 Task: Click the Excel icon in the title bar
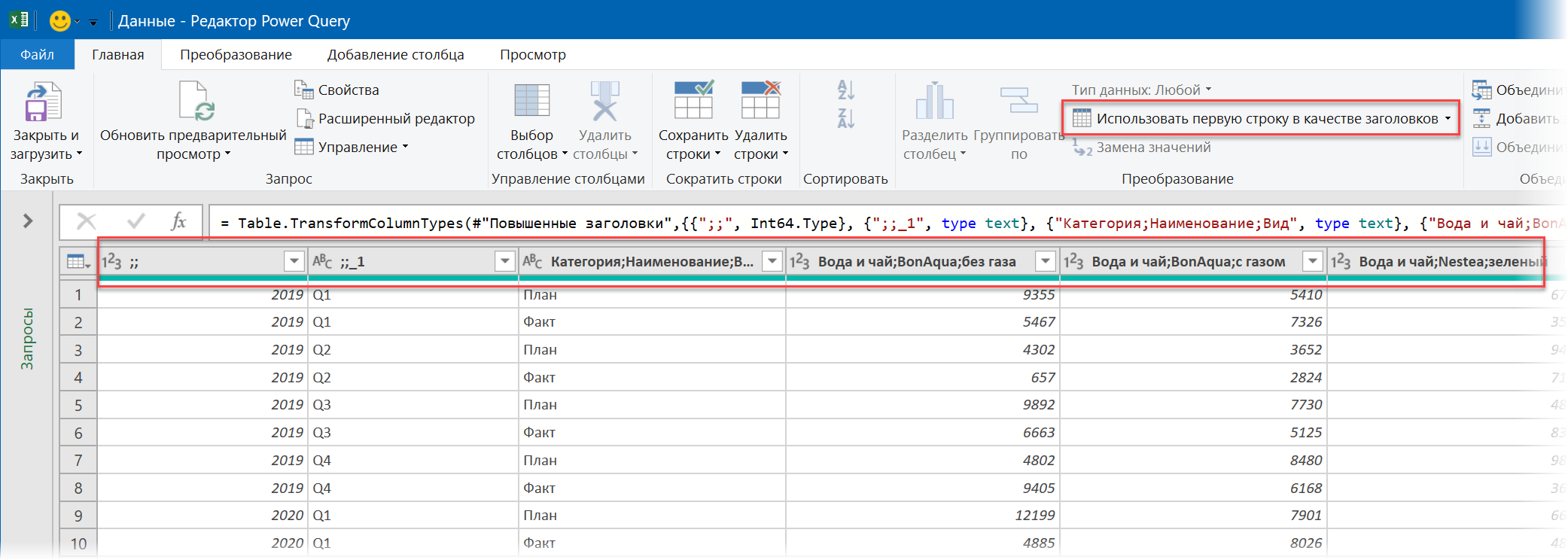pos(20,20)
